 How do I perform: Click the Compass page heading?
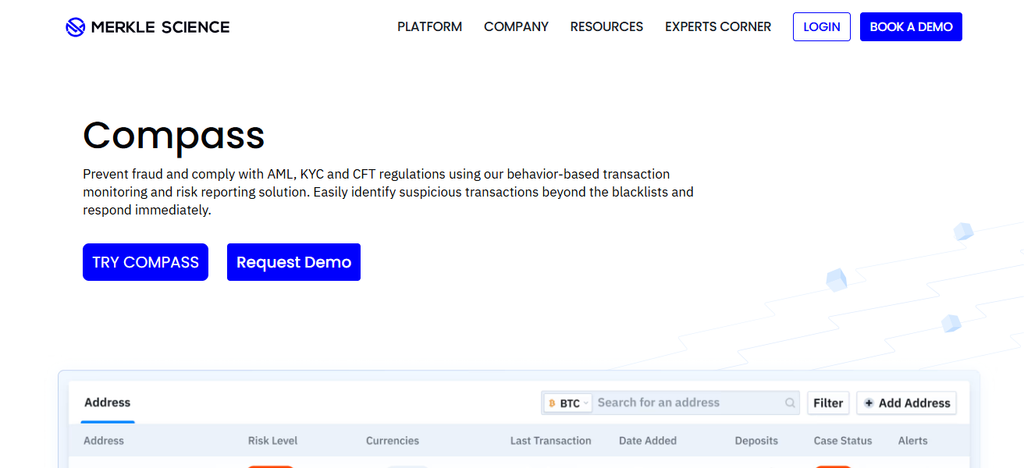(174, 136)
